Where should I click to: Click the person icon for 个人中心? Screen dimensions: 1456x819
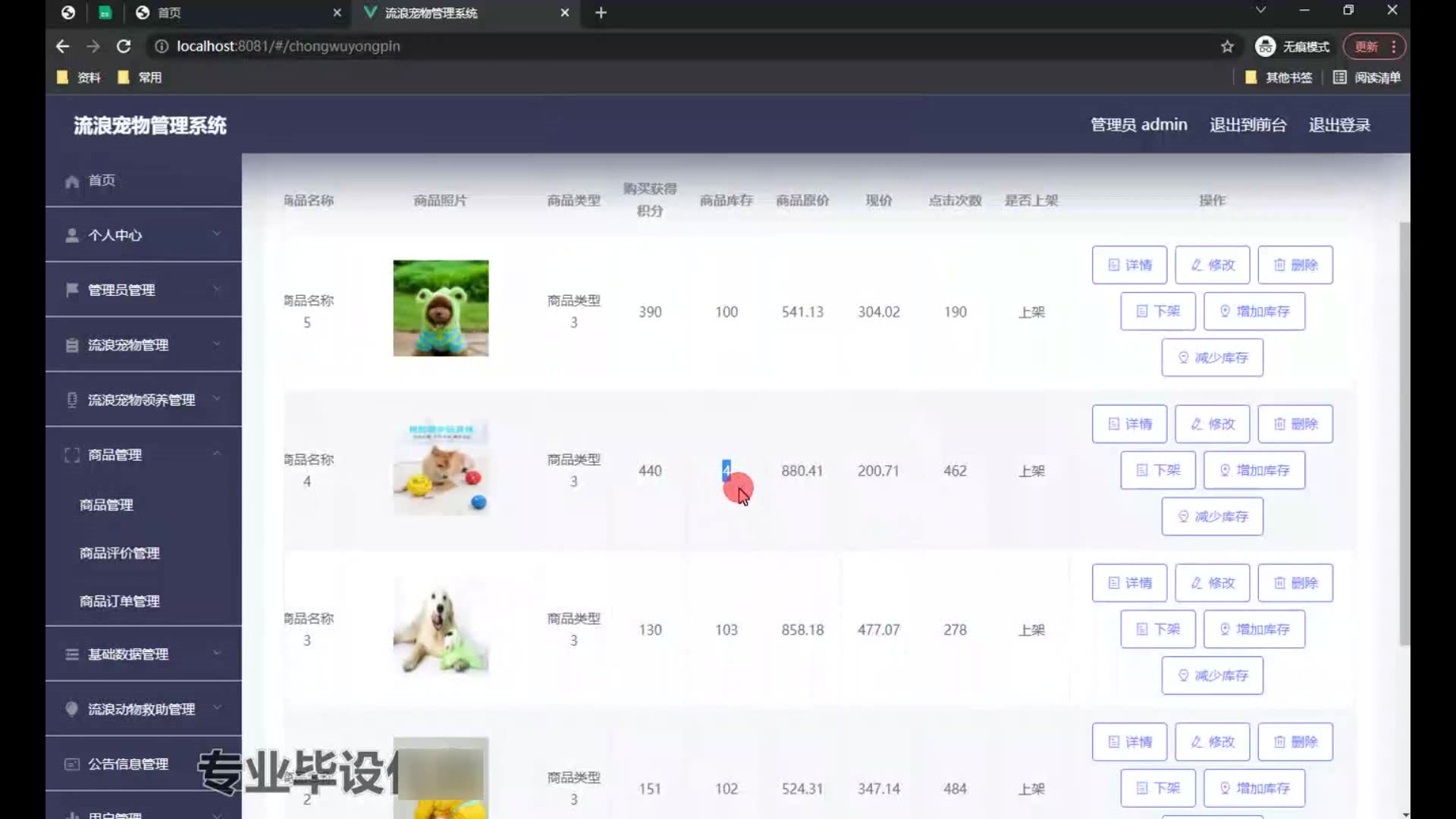point(72,236)
